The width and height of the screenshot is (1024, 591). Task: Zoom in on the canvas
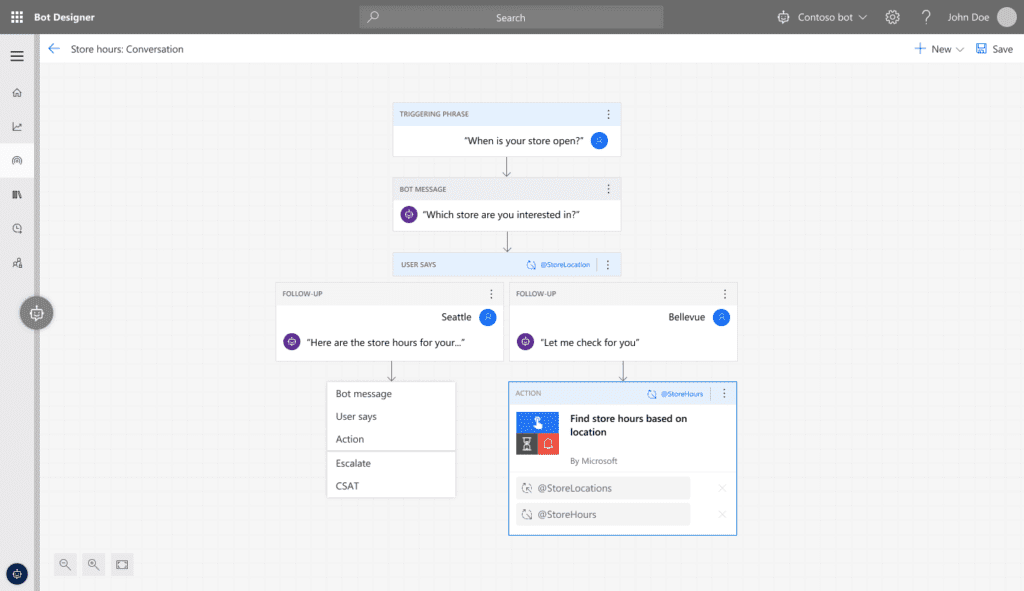pos(93,565)
